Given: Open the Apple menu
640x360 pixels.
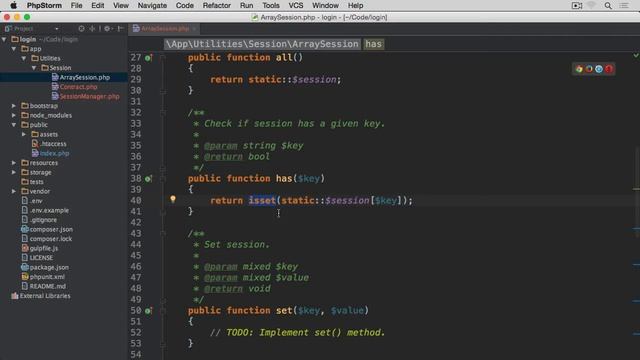Looking at the screenshot, I should [13, 5].
